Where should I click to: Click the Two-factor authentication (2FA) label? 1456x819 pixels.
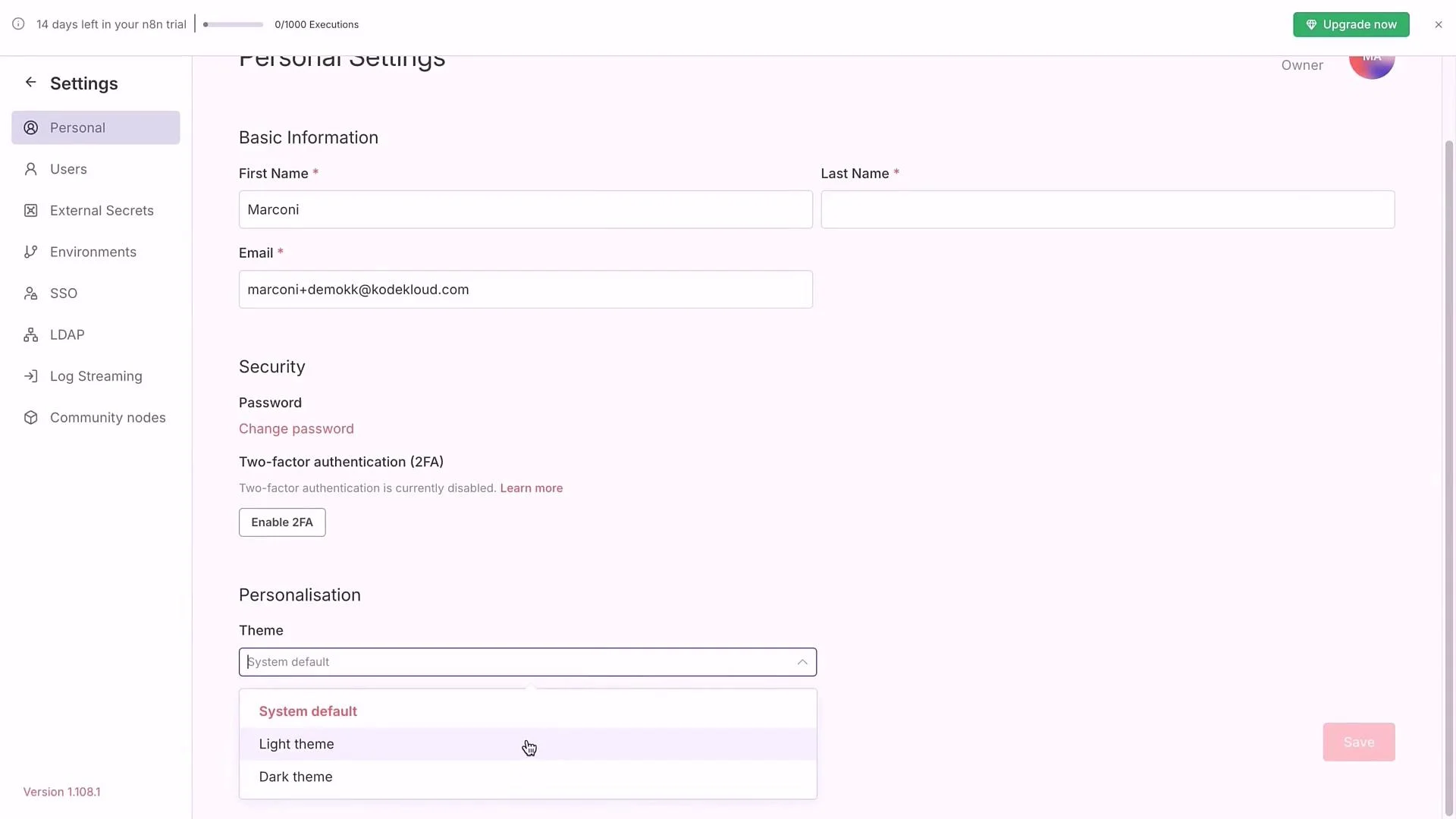click(341, 462)
